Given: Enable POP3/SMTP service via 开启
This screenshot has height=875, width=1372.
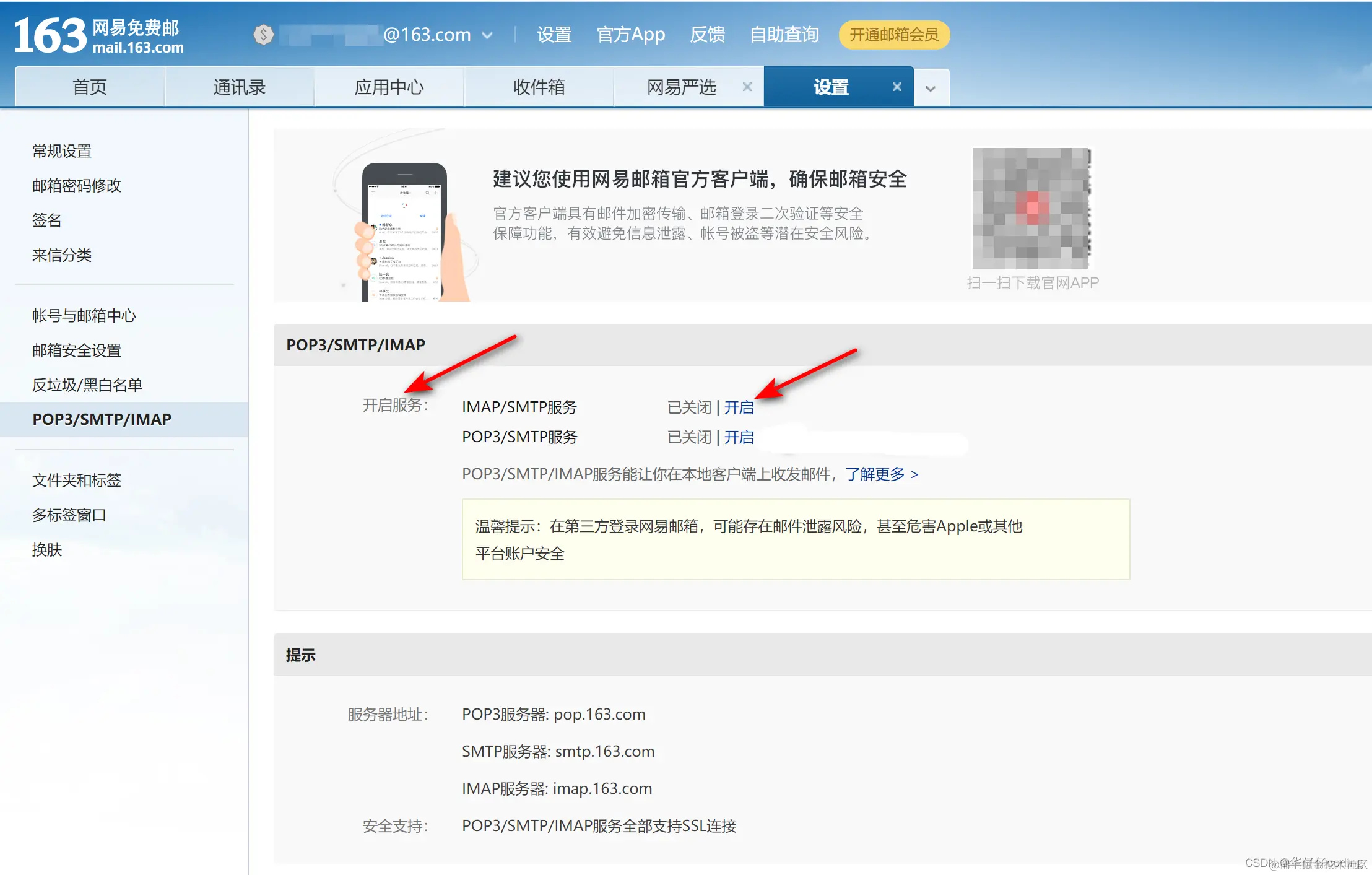Looking at the screenshot, I should [739, 437].
